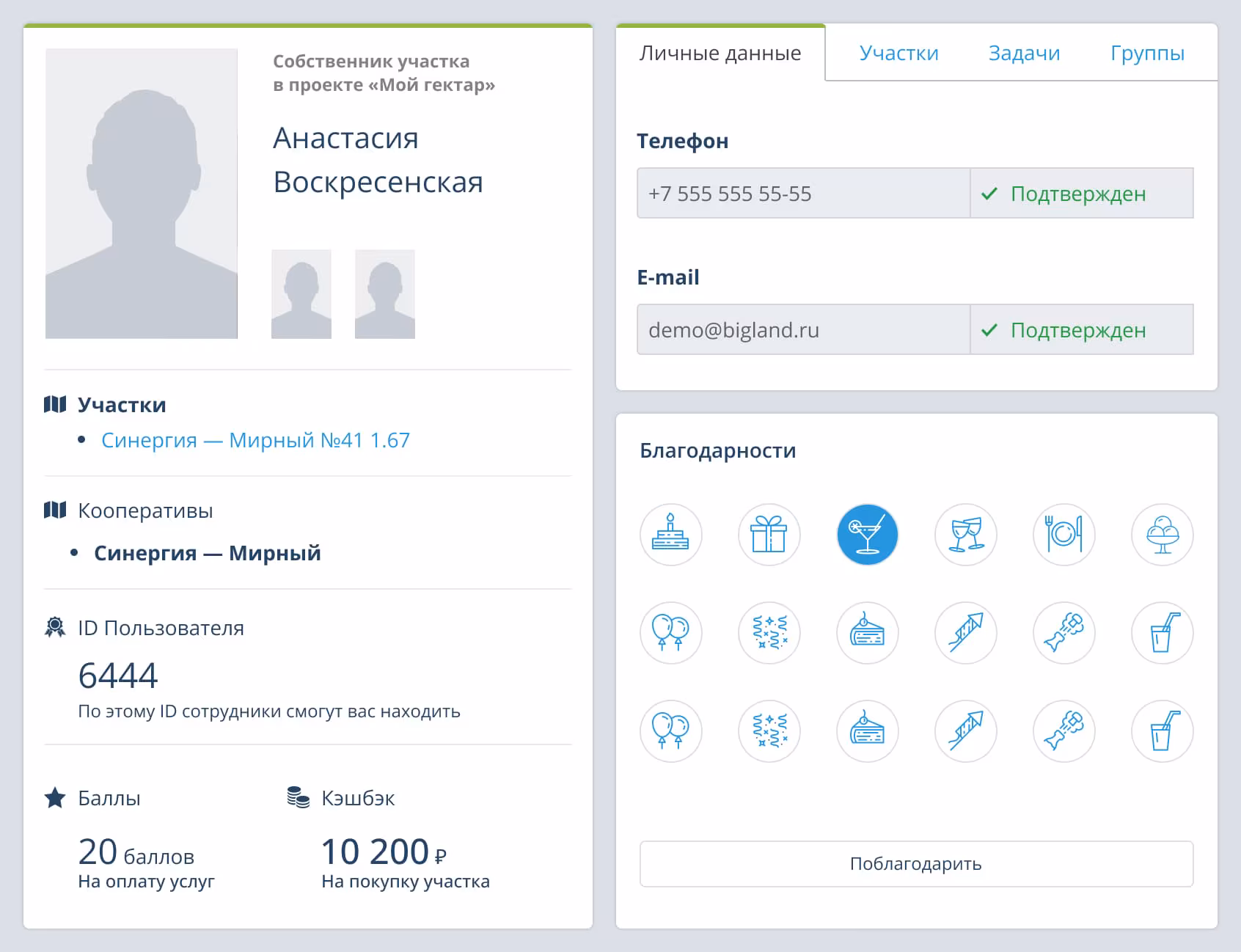1241x952 pixels.
Task: Click the map icon beside Кооперативы
Action: coord(55,510)
